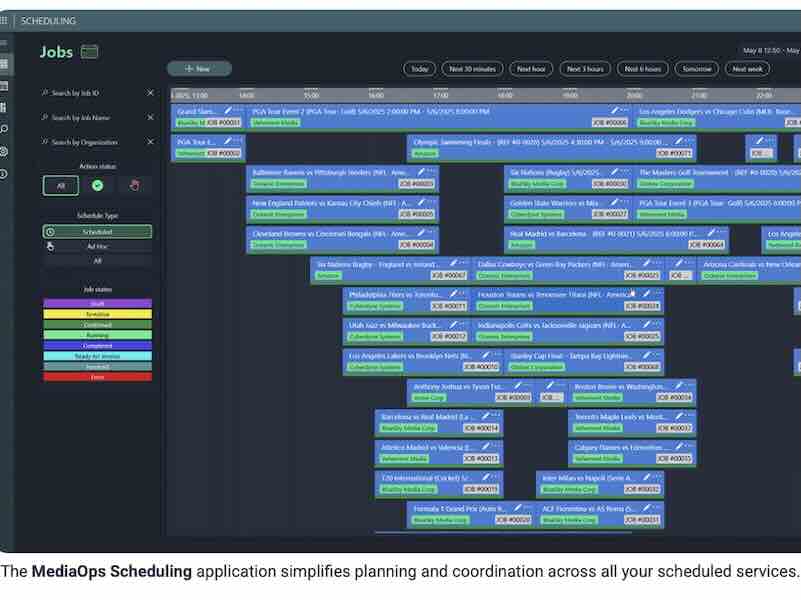Enable the Scheduled schedule type filter

pos(95,231)
